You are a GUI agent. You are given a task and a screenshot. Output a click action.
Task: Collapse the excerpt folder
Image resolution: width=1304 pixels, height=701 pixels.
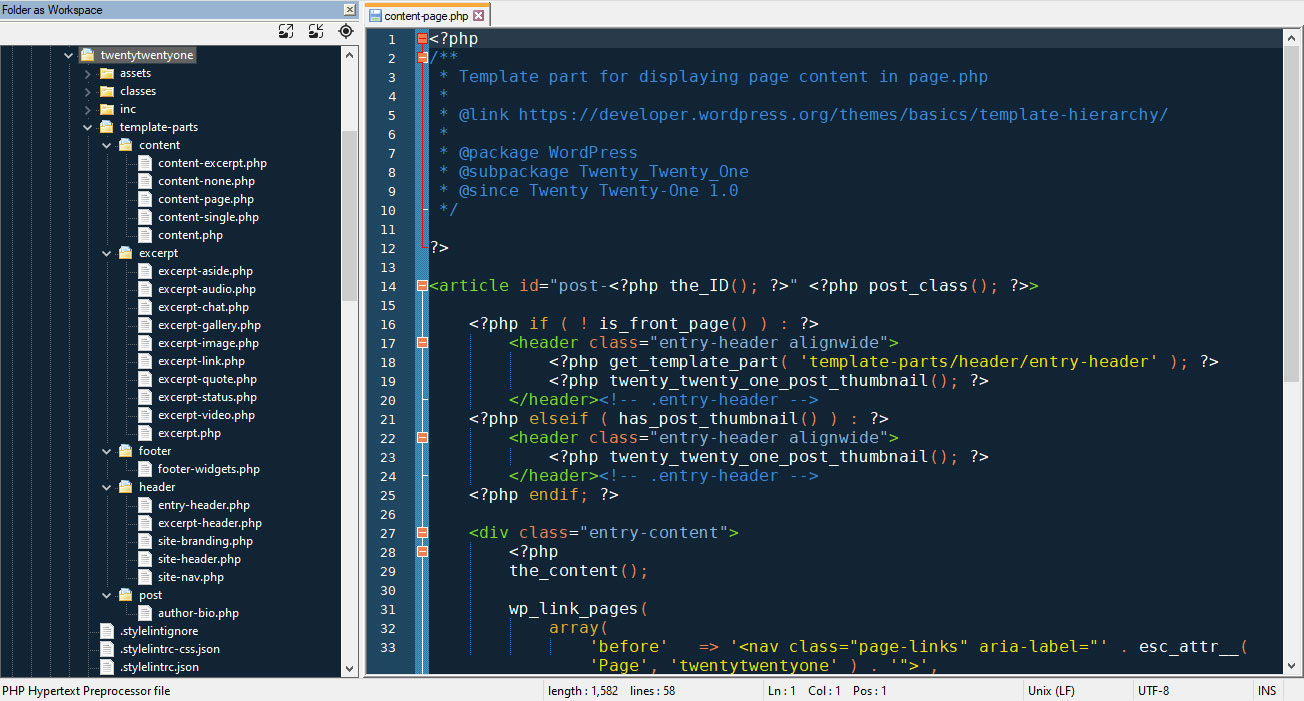coord(106,252)
